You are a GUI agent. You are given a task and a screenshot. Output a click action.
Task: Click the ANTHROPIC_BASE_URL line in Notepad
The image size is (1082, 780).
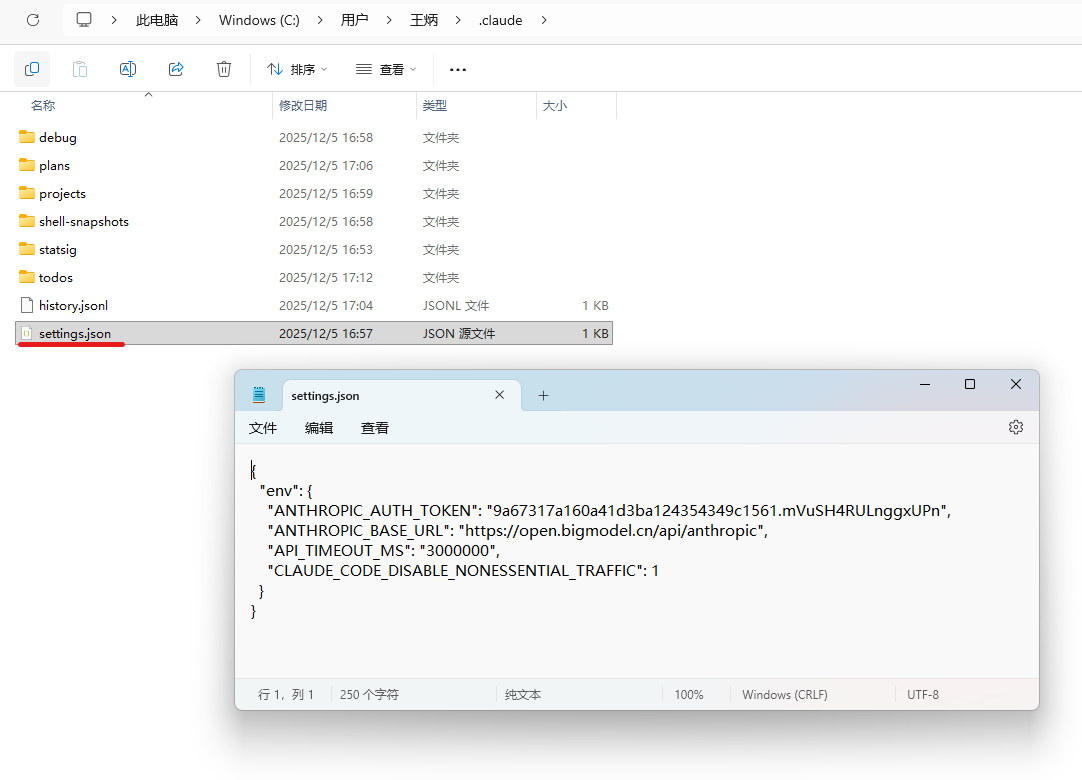click(x=518, y=530)
